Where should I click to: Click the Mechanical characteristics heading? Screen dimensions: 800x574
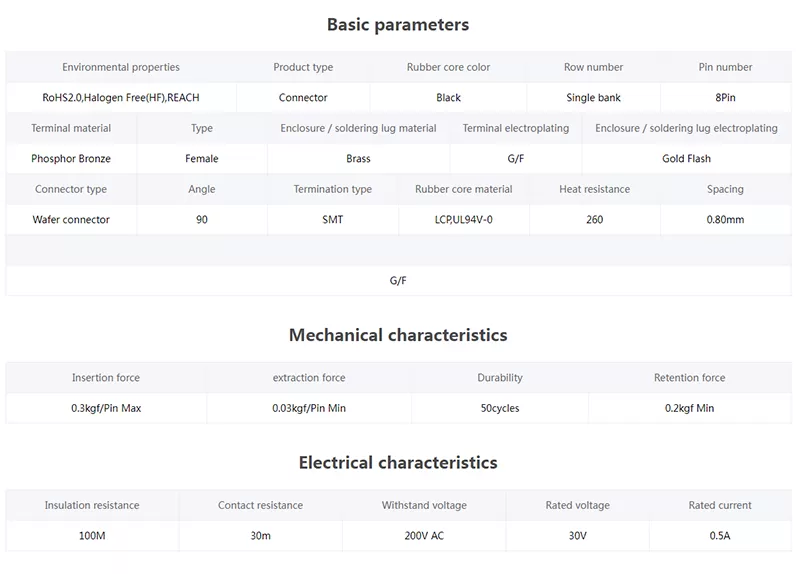[398, 335]
